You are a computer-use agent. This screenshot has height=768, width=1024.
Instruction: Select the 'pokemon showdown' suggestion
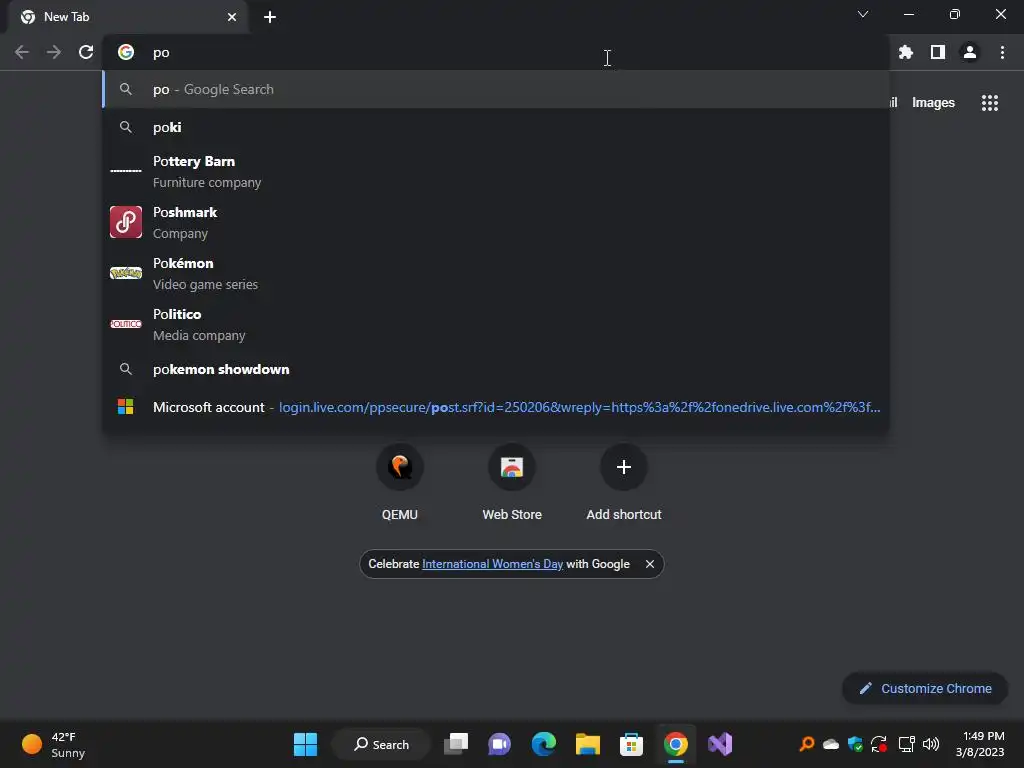tap(496, 369)
